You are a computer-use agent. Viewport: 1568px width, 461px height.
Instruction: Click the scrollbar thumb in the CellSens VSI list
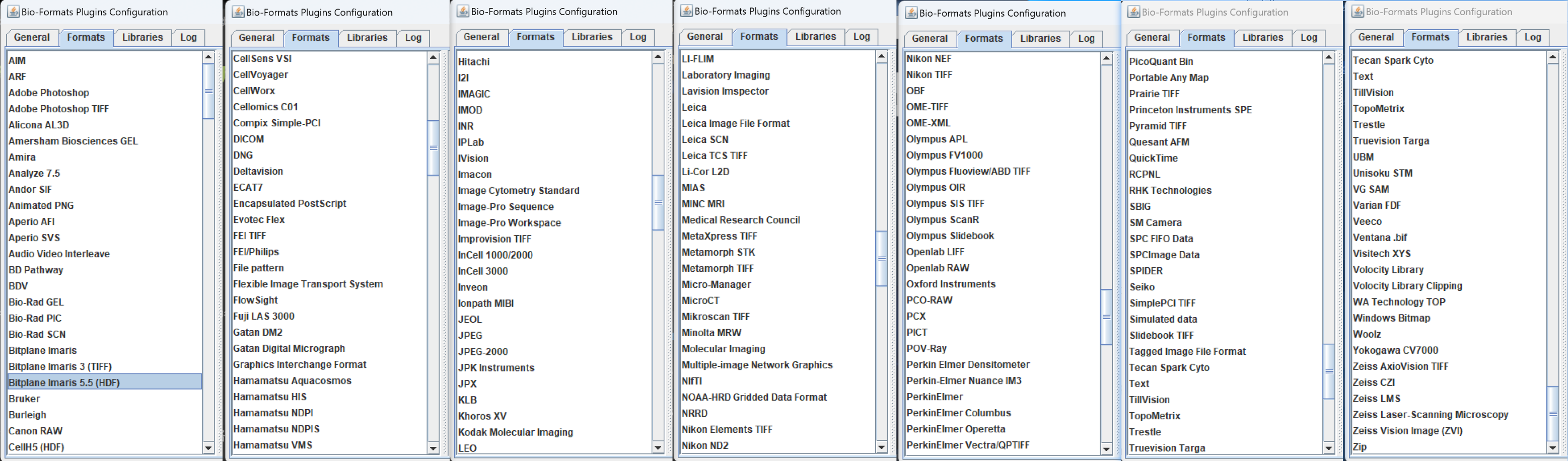(x=434, y=148)
